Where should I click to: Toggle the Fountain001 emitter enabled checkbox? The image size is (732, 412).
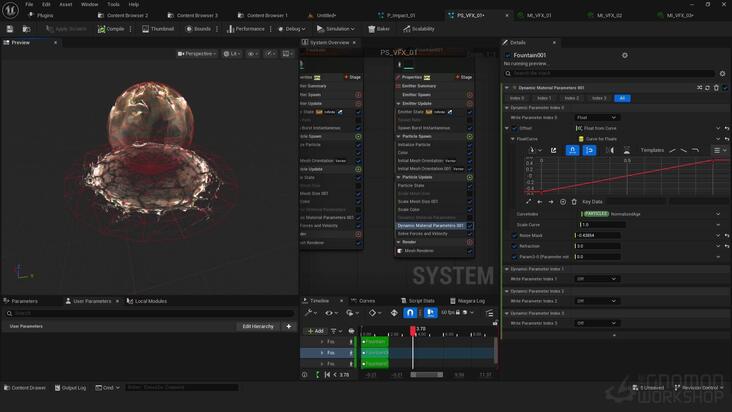(x=508, y=55)
